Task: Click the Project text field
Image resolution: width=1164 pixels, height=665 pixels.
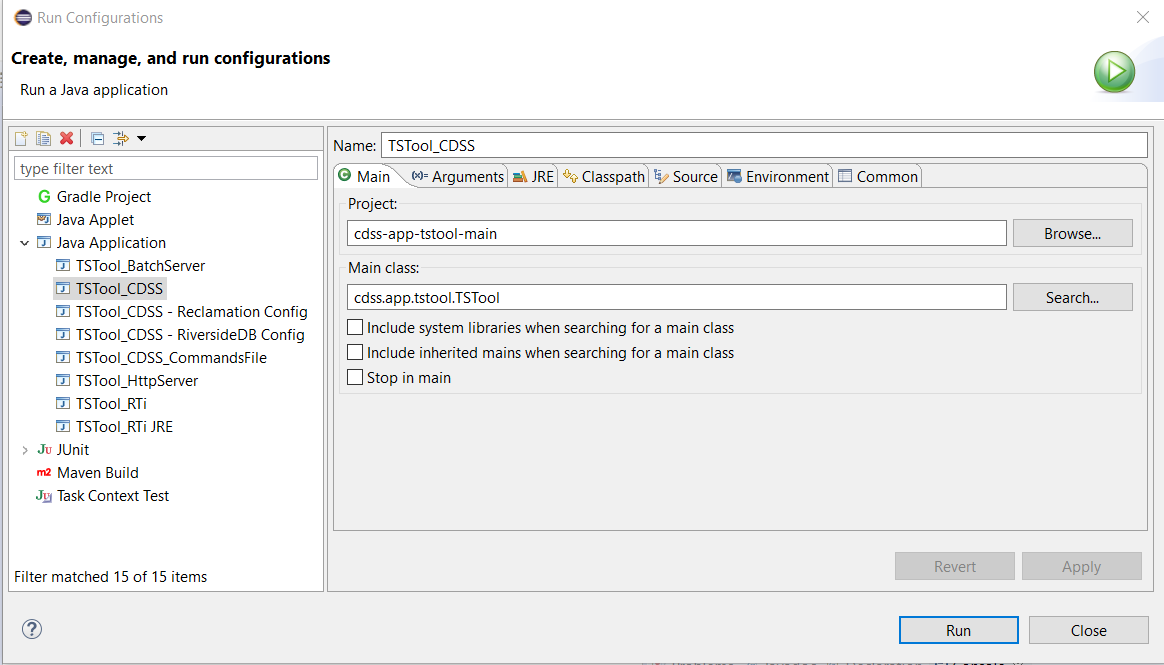Action: click(676, 233)
